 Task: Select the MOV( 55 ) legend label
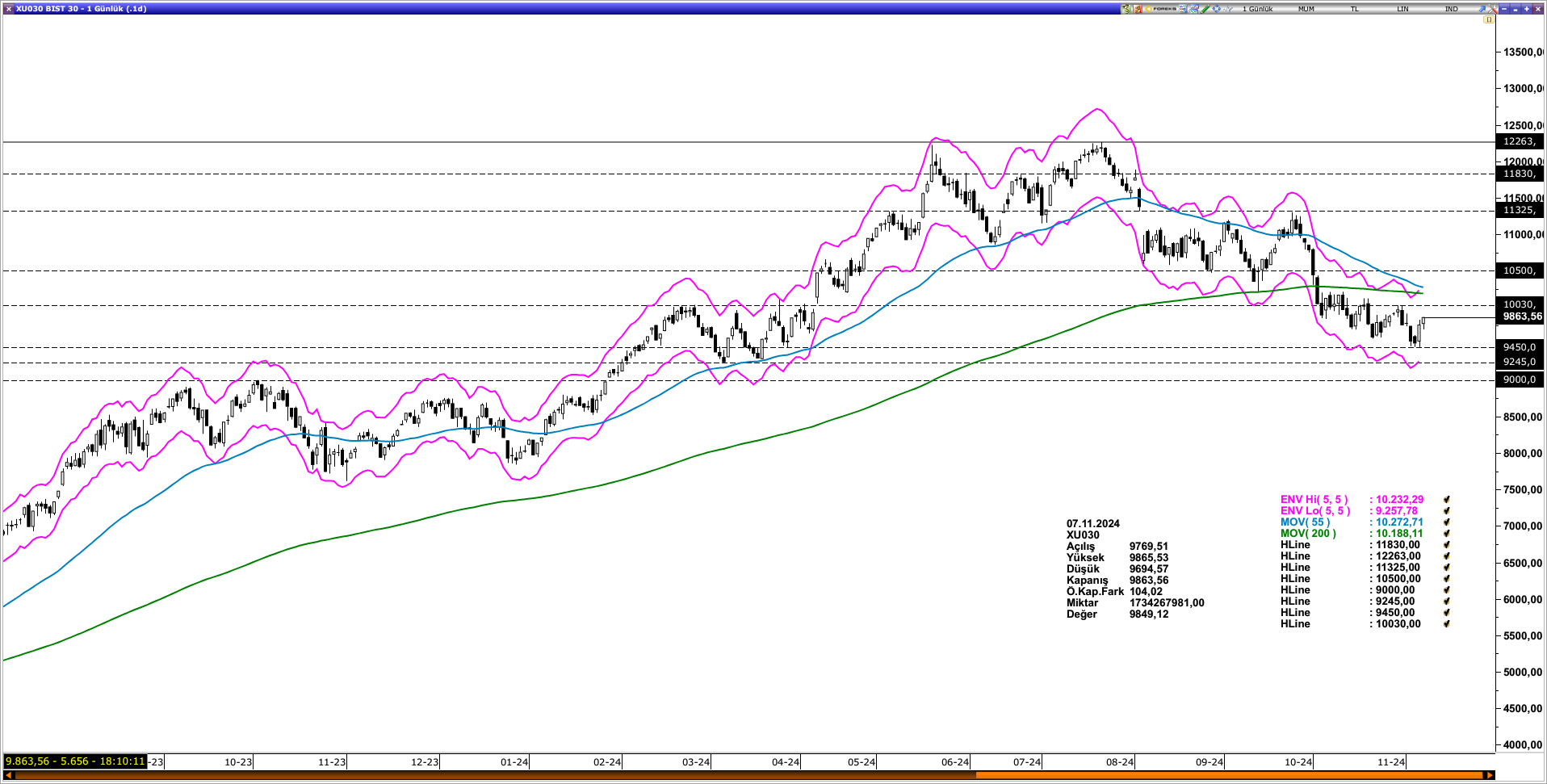click(x=1305, y=522)
